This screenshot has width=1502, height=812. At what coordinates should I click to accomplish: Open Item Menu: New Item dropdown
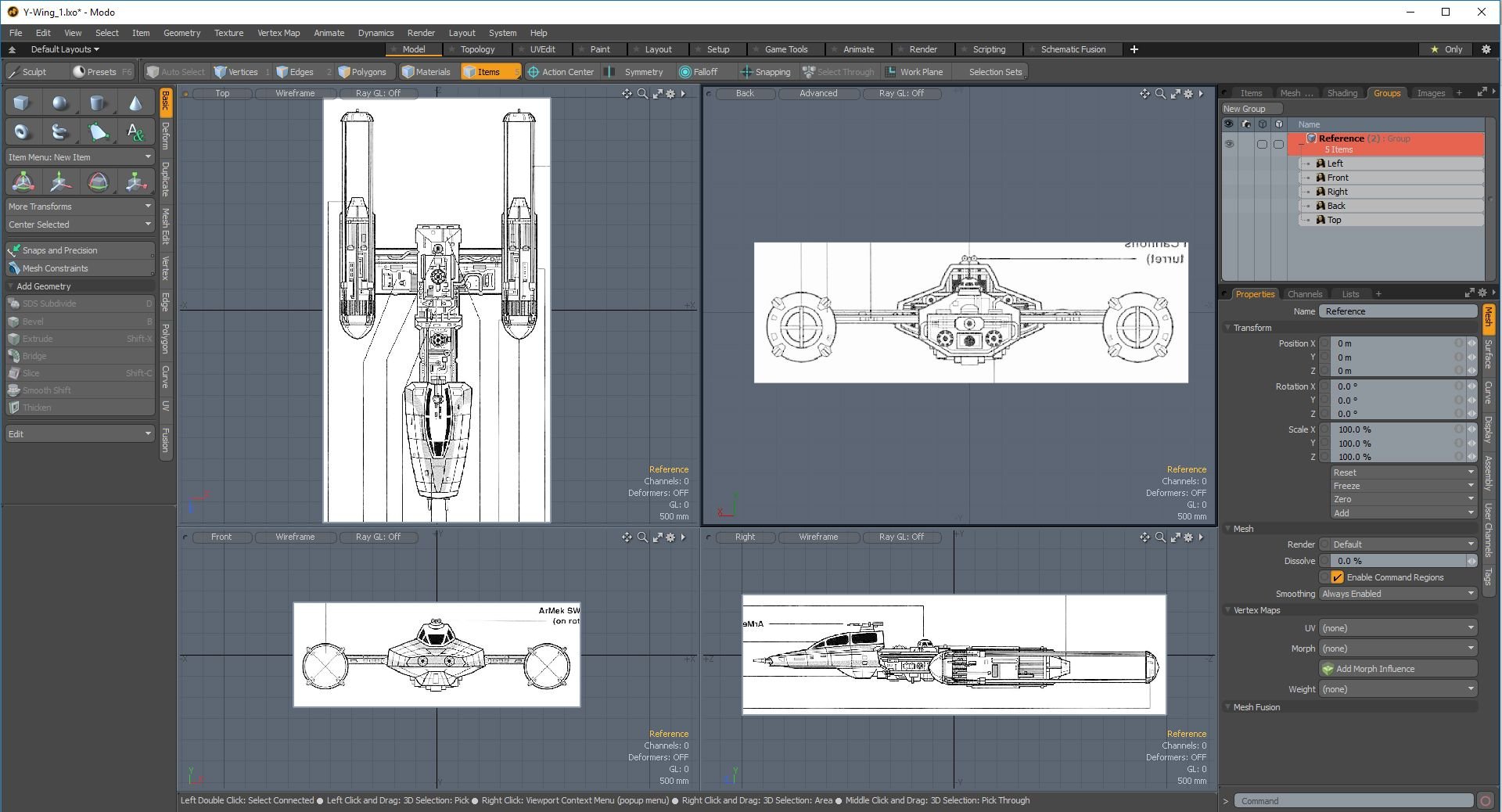[x=79, y=157]
